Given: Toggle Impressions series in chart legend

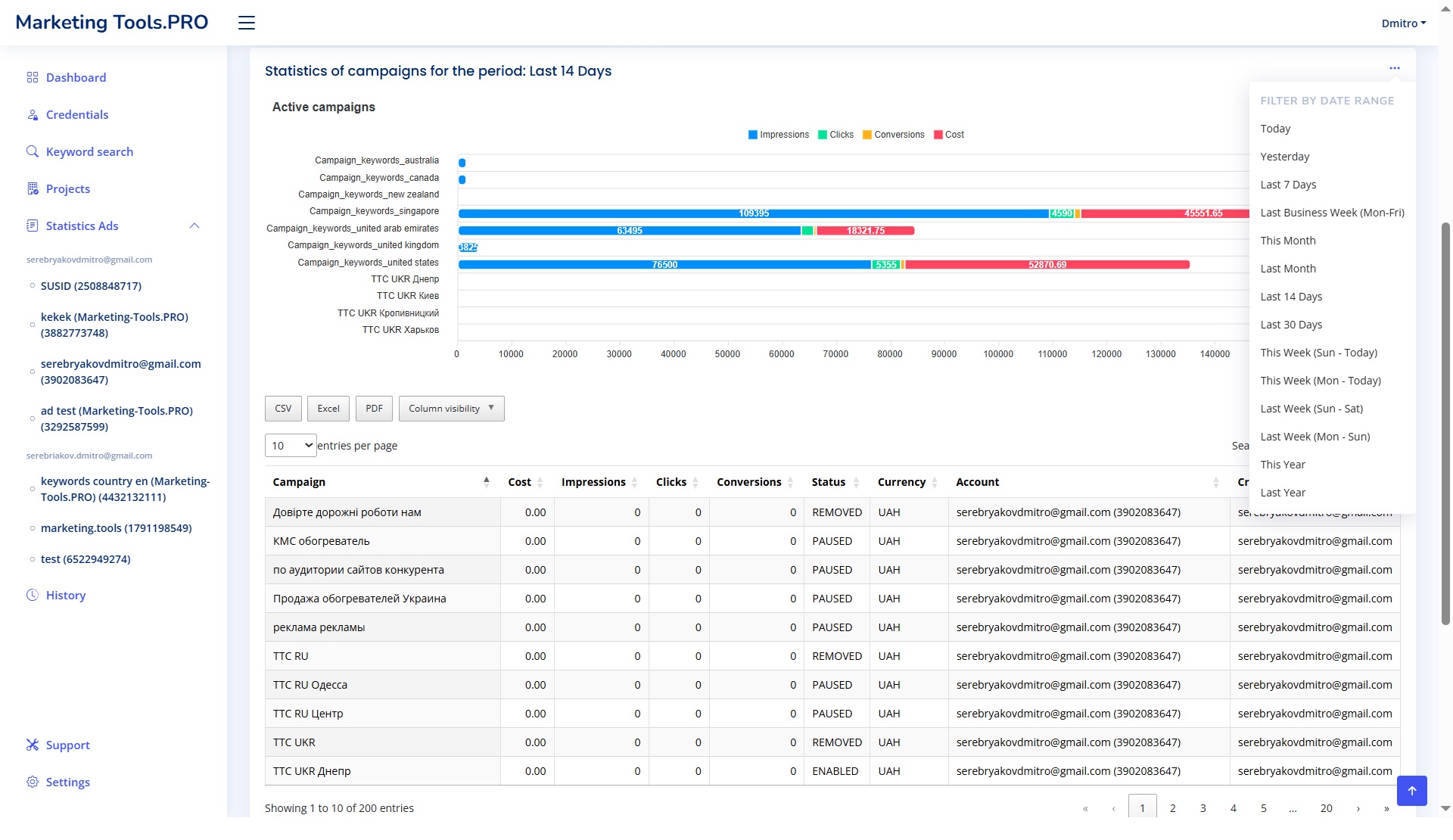Looking at the screenshot, I should click(778, 135).
